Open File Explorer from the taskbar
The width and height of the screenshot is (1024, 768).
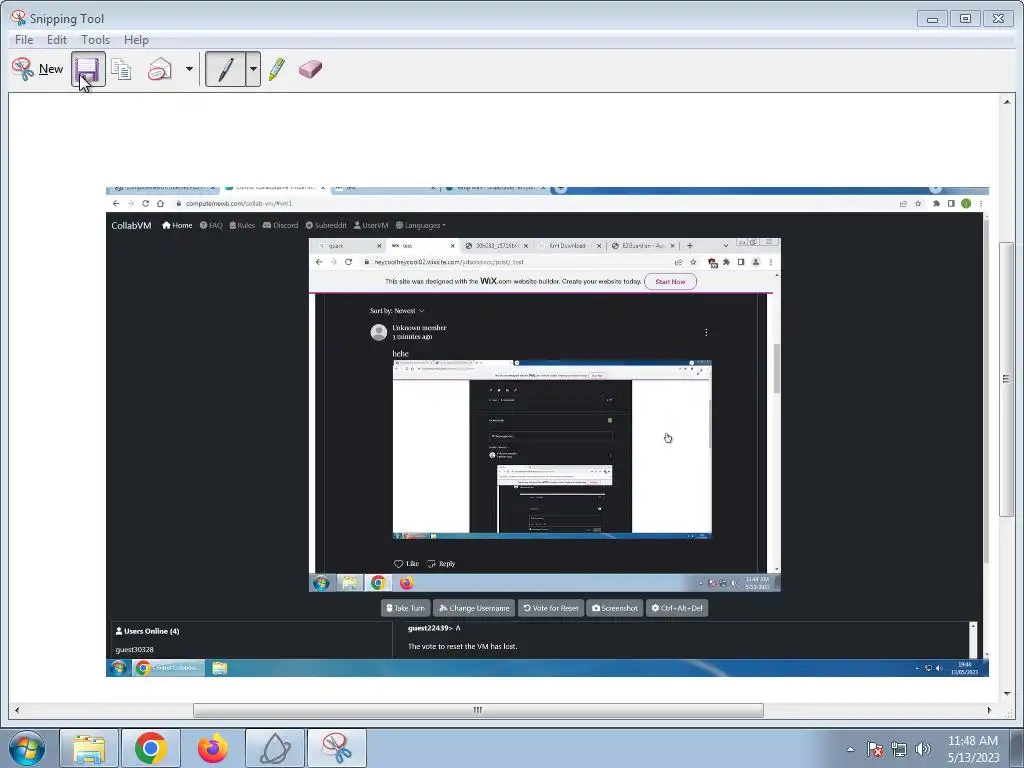(x=89, y=748)
